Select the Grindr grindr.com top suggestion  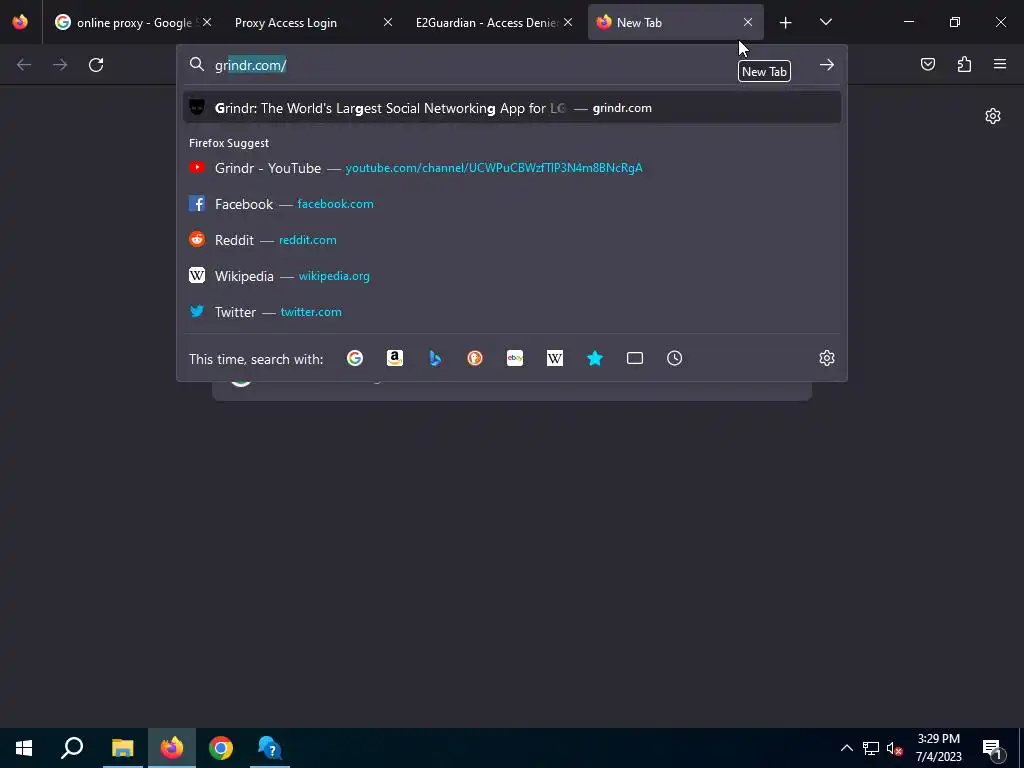[512, 108]
